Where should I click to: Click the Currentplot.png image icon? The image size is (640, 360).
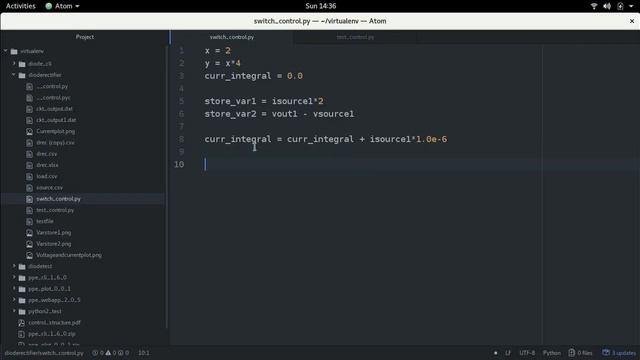(x=29, y=131)
